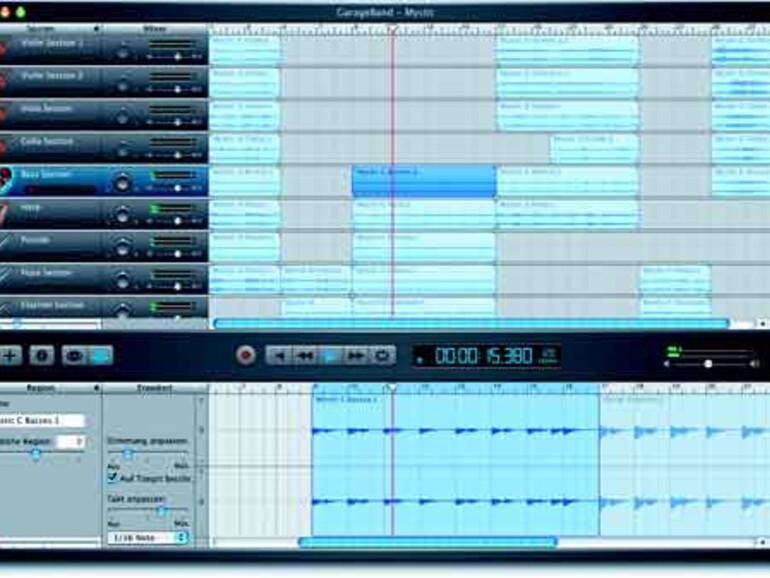Screen dimensions: 770x578
Task: Click the region pitch value field
Action: click(69, 441)
